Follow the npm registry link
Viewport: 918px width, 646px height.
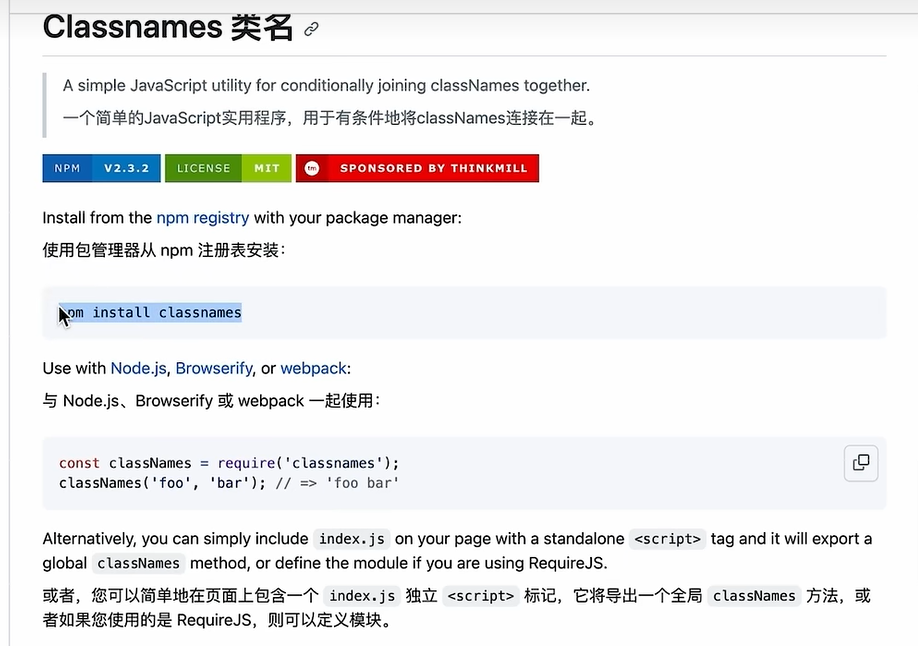pyautogui.click(x=203, y=218)
